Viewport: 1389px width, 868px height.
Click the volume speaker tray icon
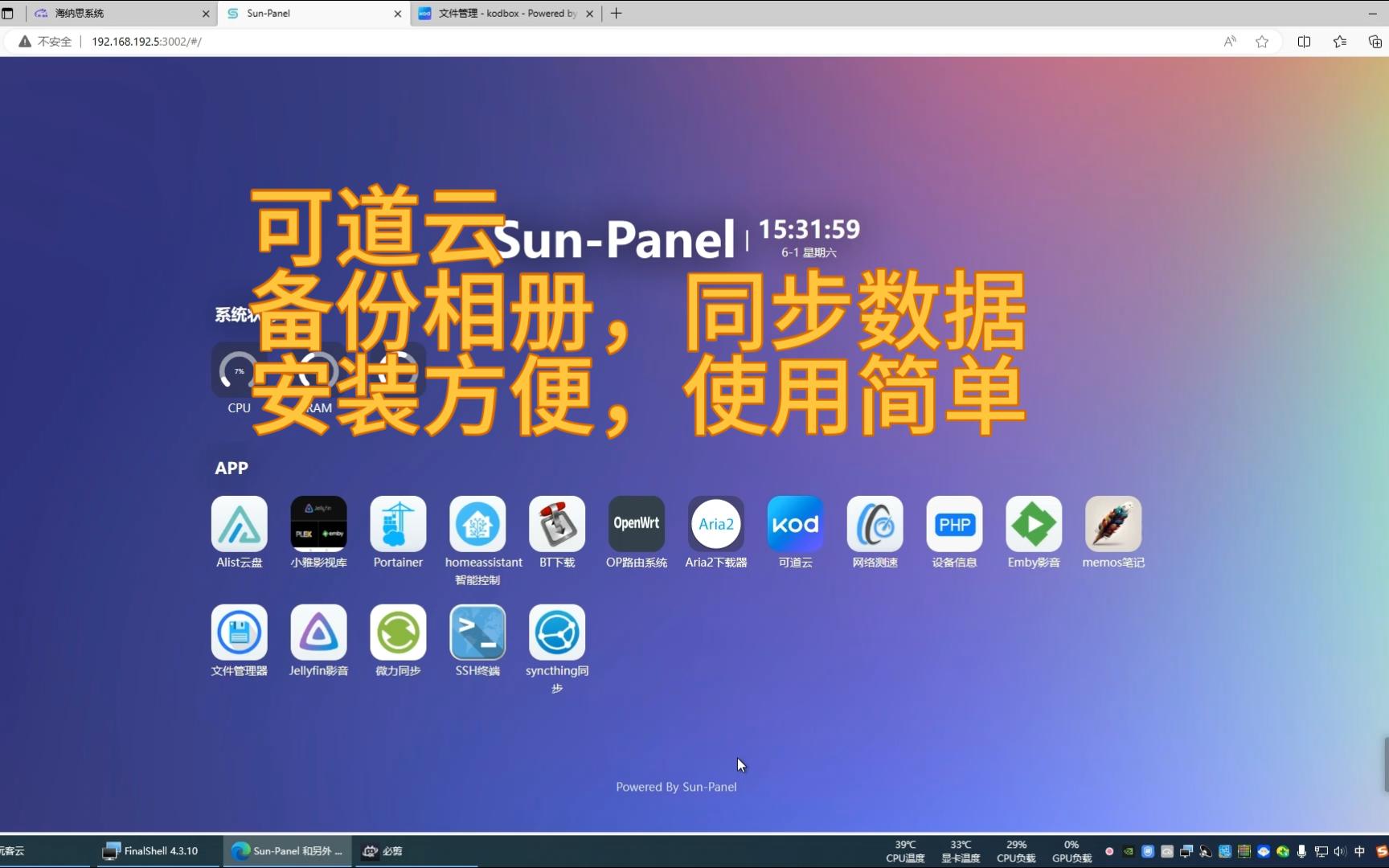coord(1339,851)
